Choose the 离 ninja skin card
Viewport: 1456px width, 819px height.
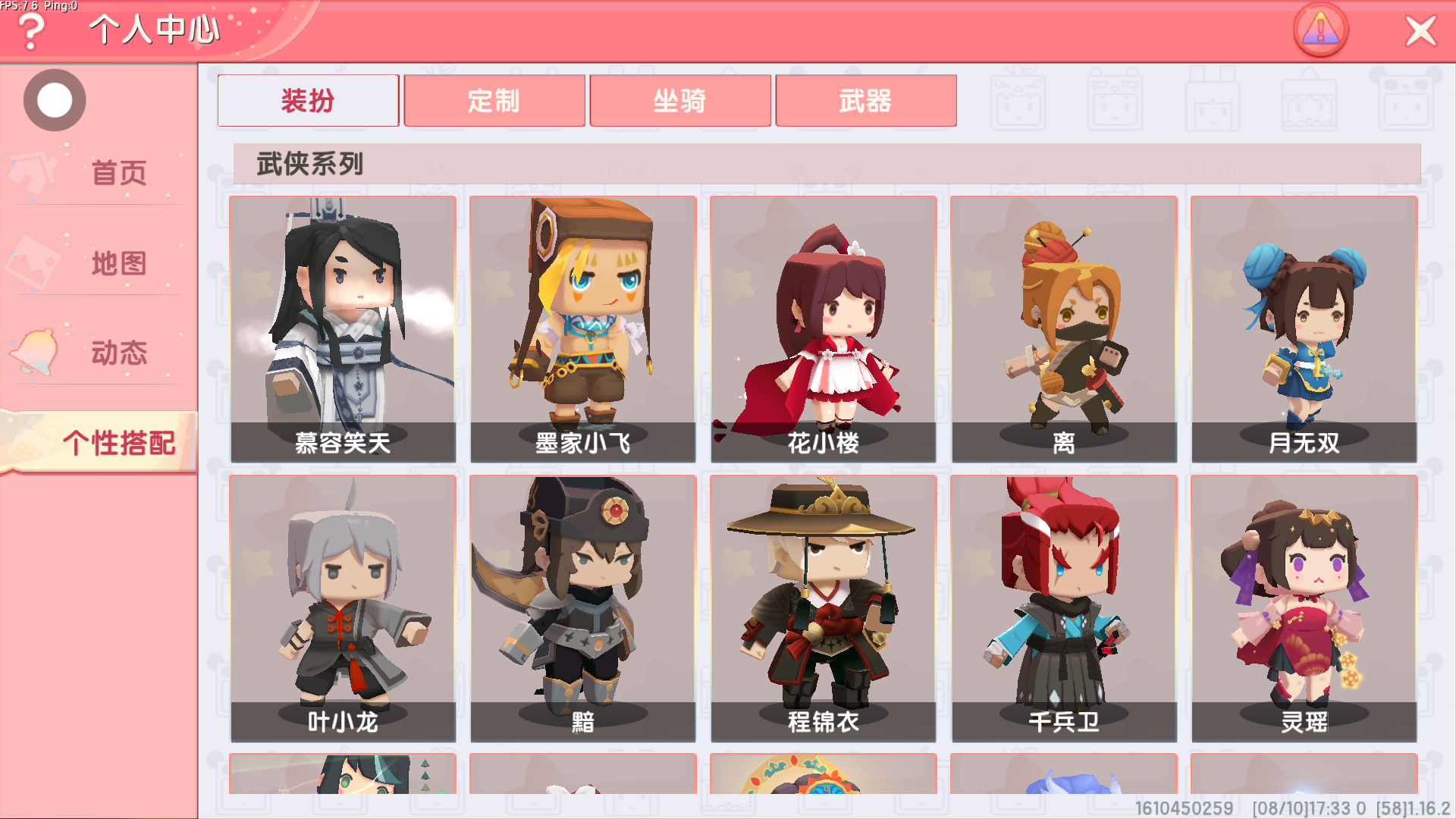[x=1064, y=329]
